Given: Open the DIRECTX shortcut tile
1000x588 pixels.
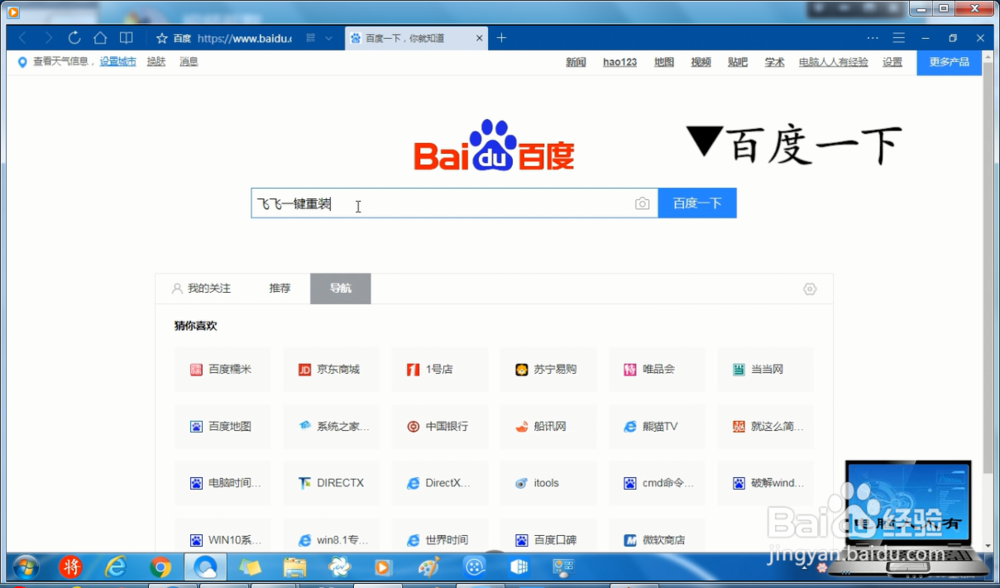Looking at the screenshot, I should [330, 483].
